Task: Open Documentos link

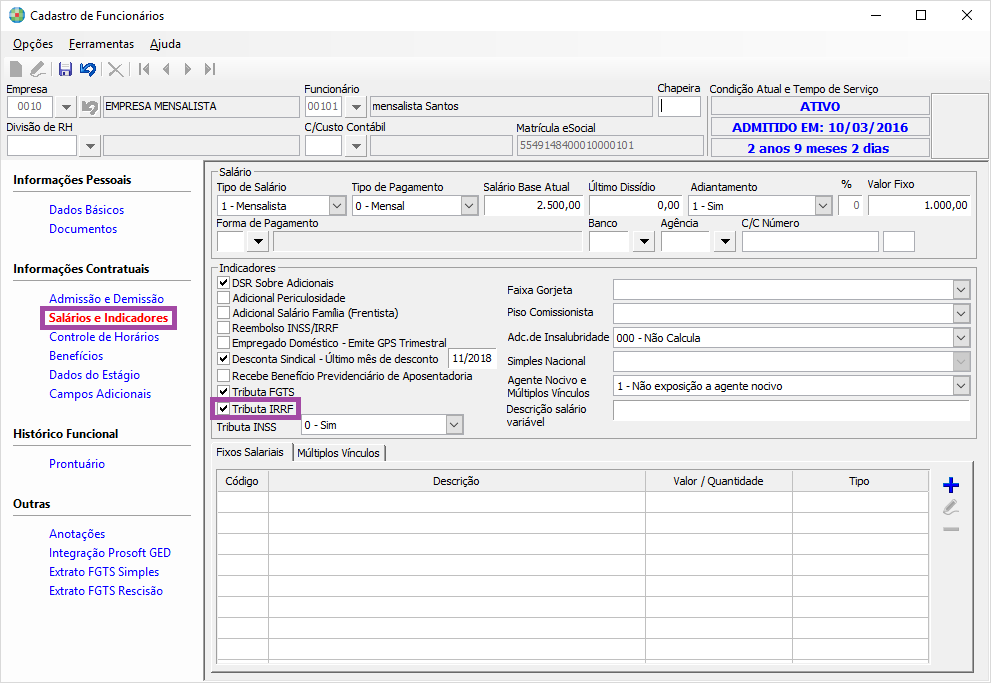Action: click(83, 229)
